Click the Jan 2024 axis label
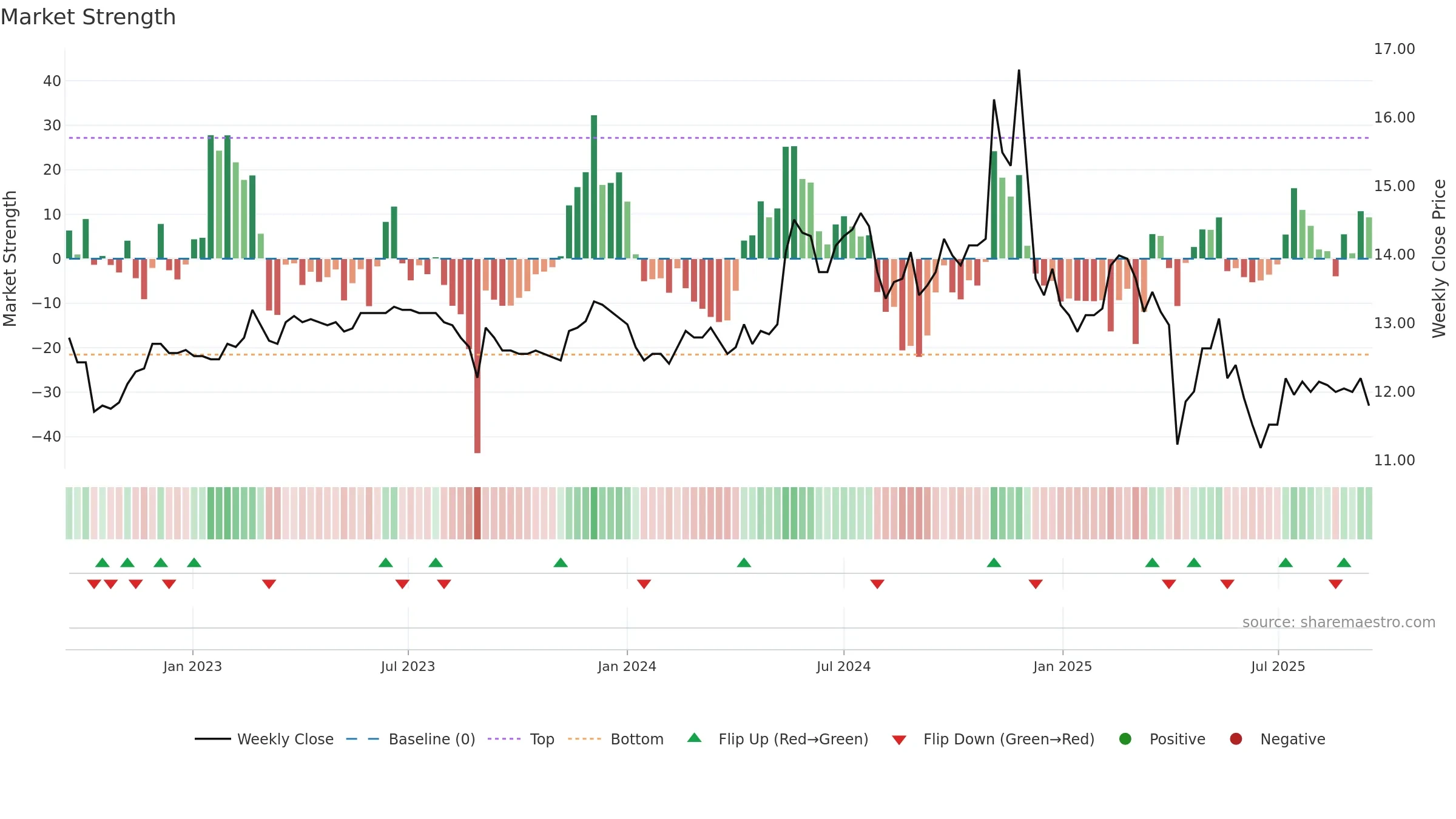This screenshot has width=1456, height=819. point(627,667)
